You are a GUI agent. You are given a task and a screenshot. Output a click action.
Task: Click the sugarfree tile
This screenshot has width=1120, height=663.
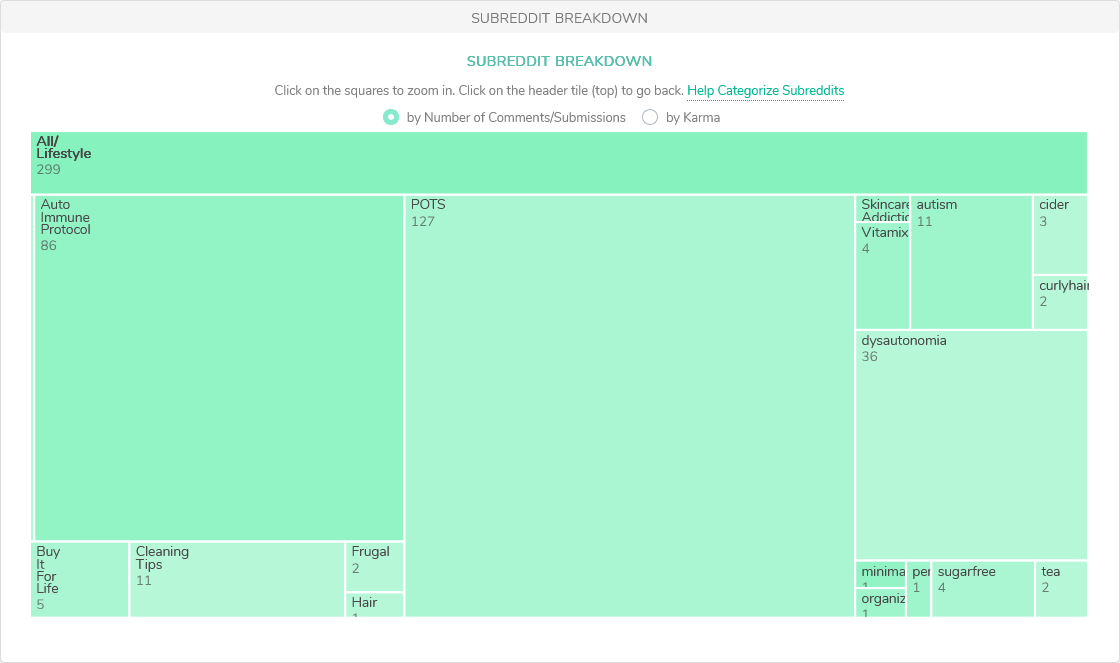coord(983,589)
